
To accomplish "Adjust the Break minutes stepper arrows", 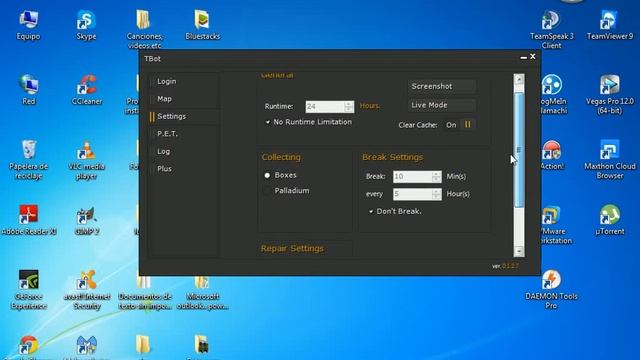I will (x=436, y=176).
